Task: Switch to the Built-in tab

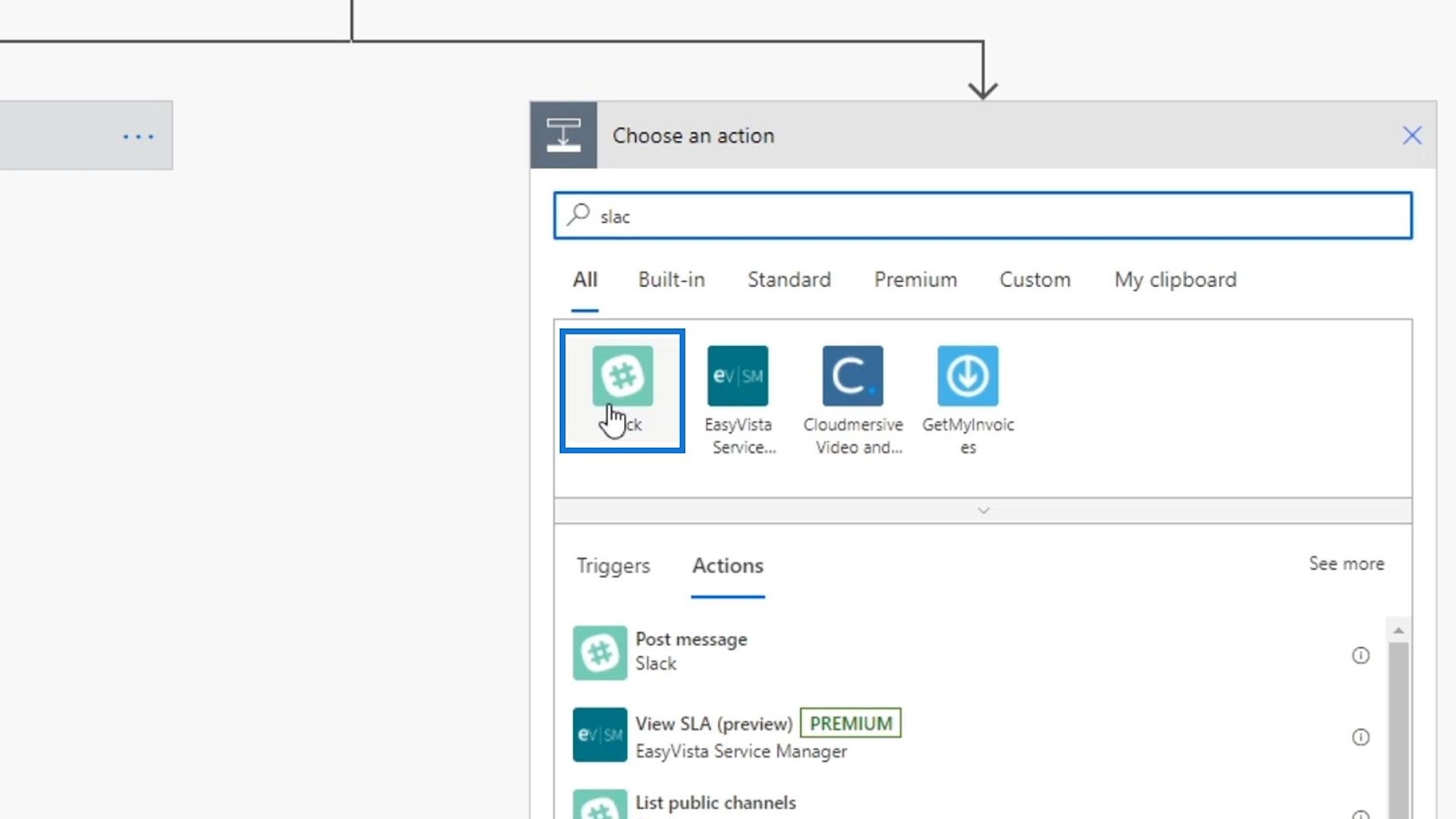Action: point(672,279)
